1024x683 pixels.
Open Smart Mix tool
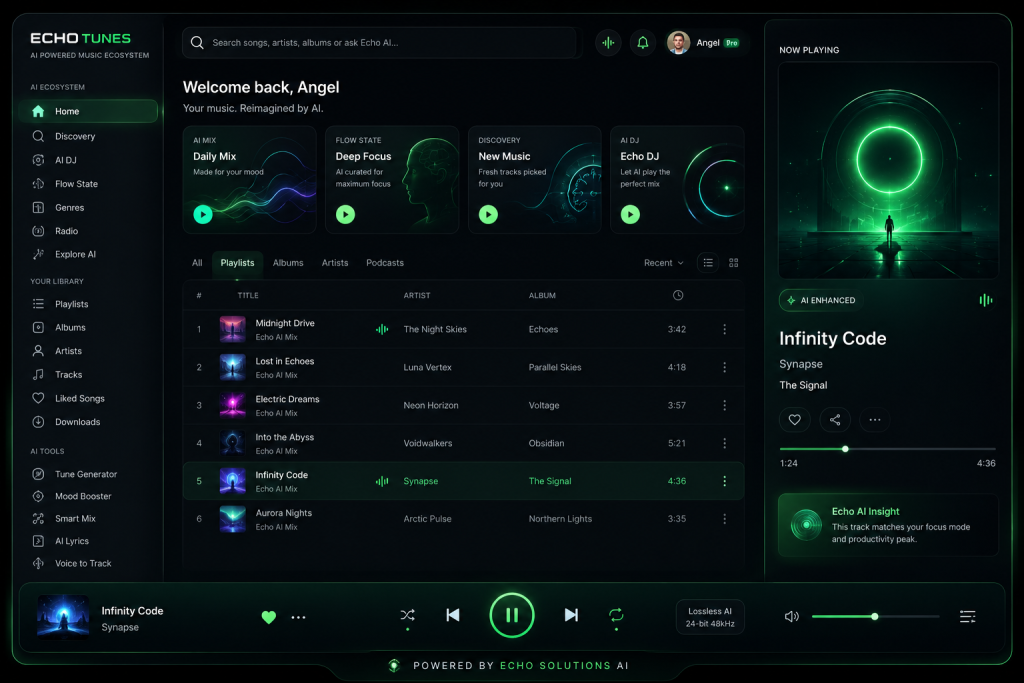point(64,518)
